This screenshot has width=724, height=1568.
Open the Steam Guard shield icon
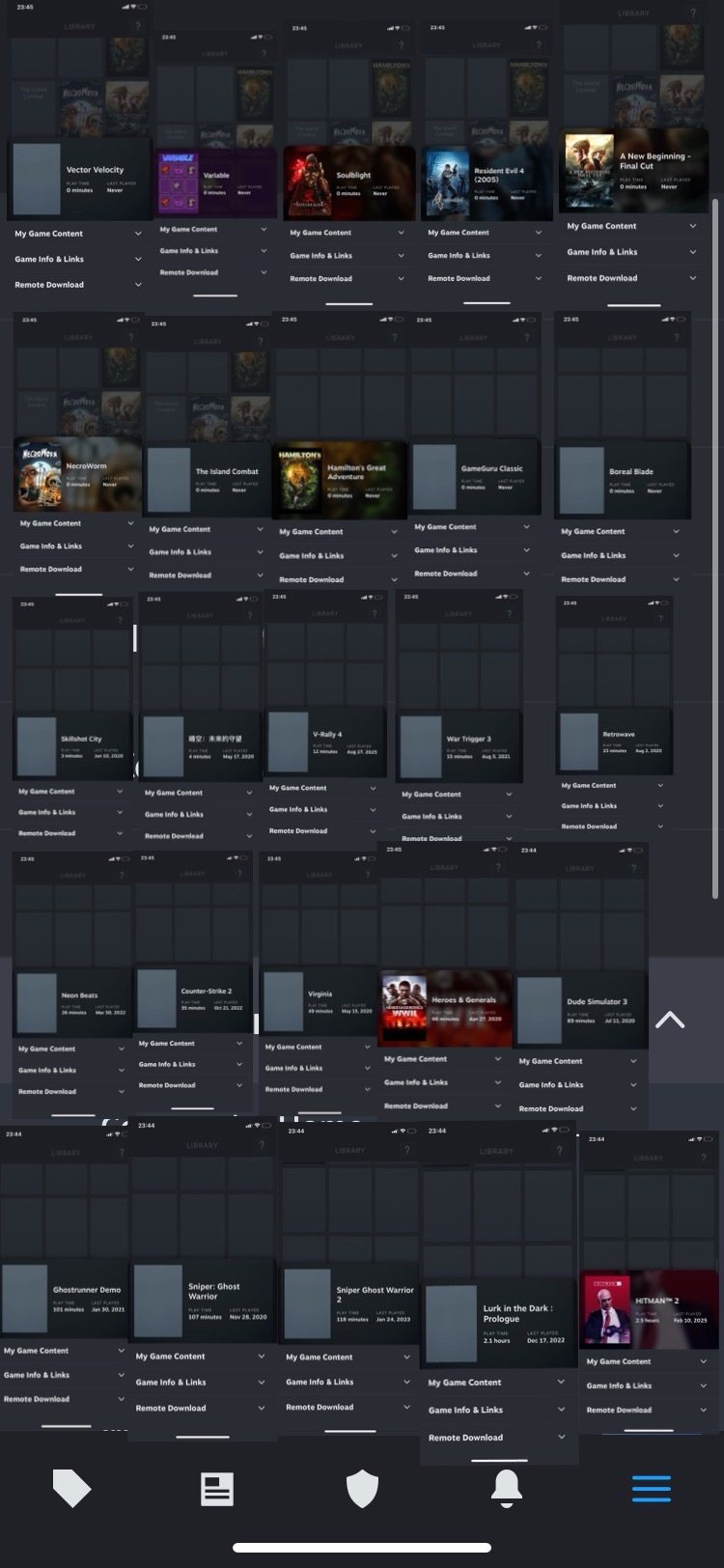pyautogui.click(x=362, y=1488)
